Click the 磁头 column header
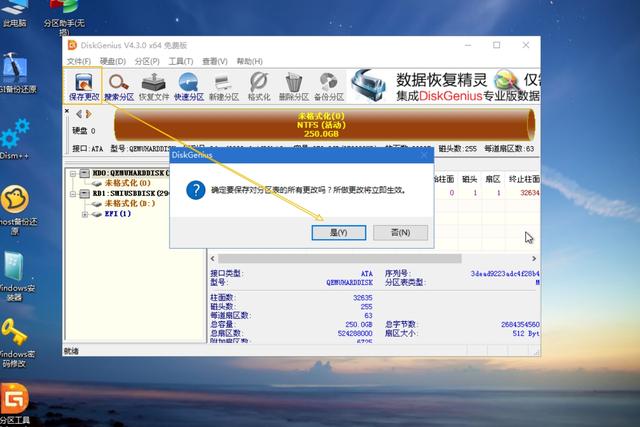Screen dimensions: 640x427 [x=469, y=179]
